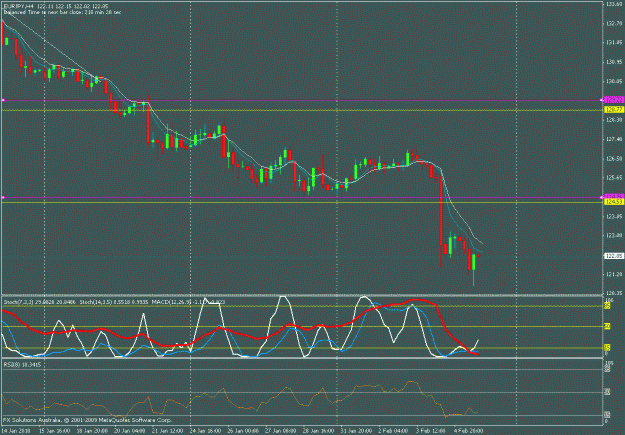Click the divider between stochastic and RSI panes
This screenshot has height=435, width=625.
[302, 358]
